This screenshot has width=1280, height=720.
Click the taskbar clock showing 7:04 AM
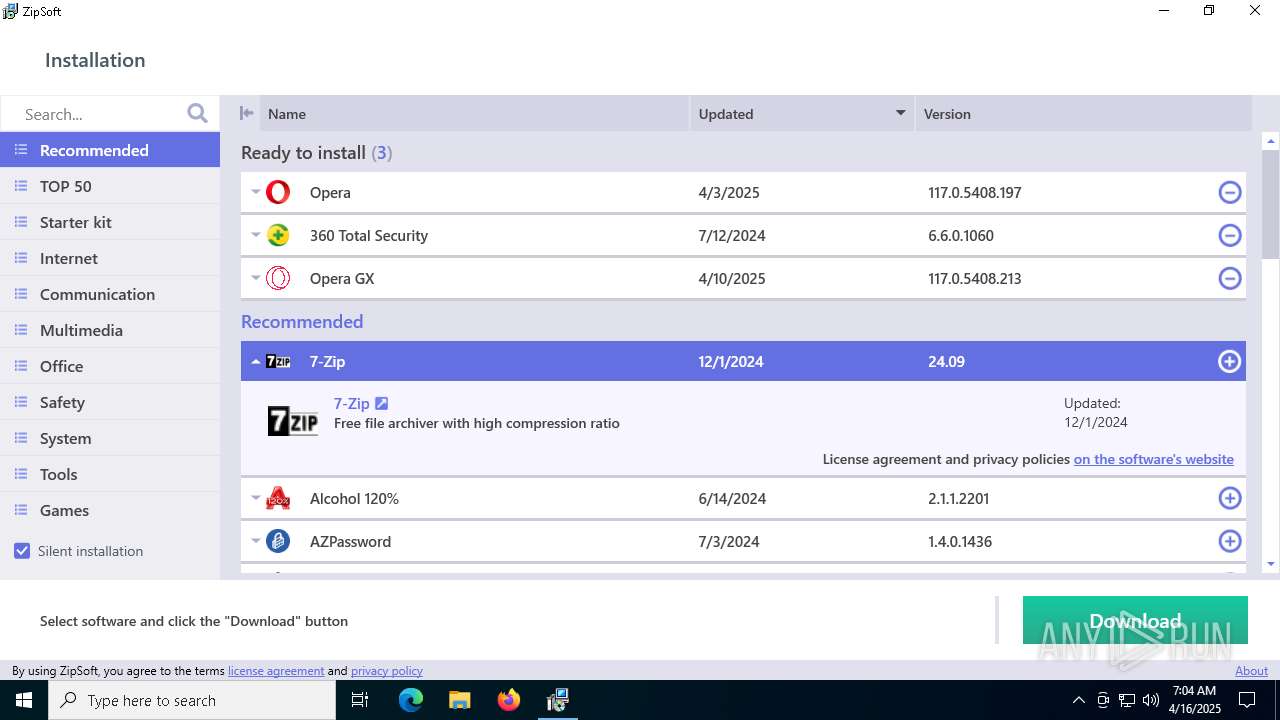coord(1195,700)
